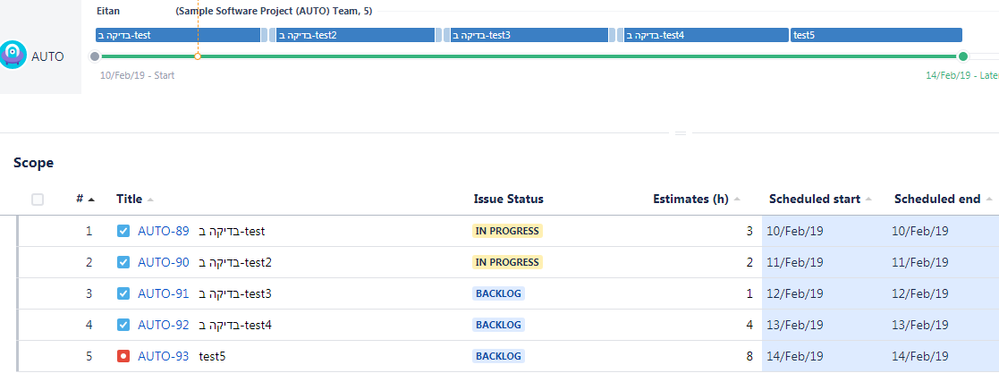
Task: Click title text test5 in the table
Action: point(212,356)
